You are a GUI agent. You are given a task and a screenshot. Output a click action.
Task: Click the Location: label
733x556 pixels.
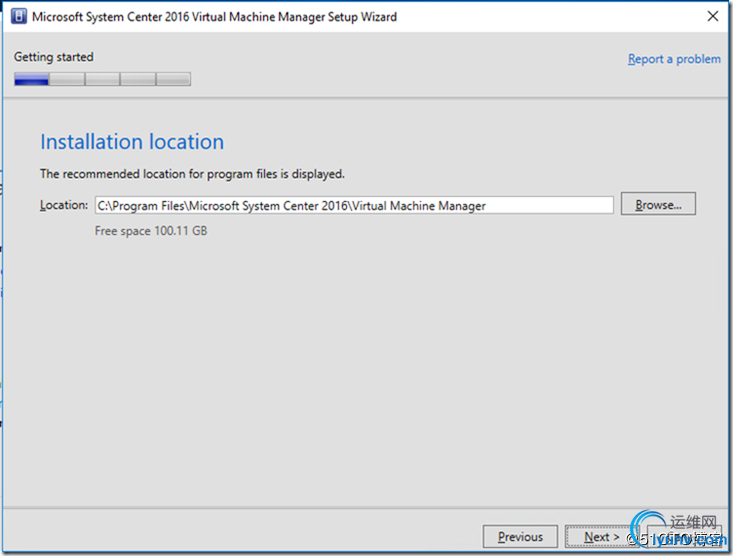(64, 205)
